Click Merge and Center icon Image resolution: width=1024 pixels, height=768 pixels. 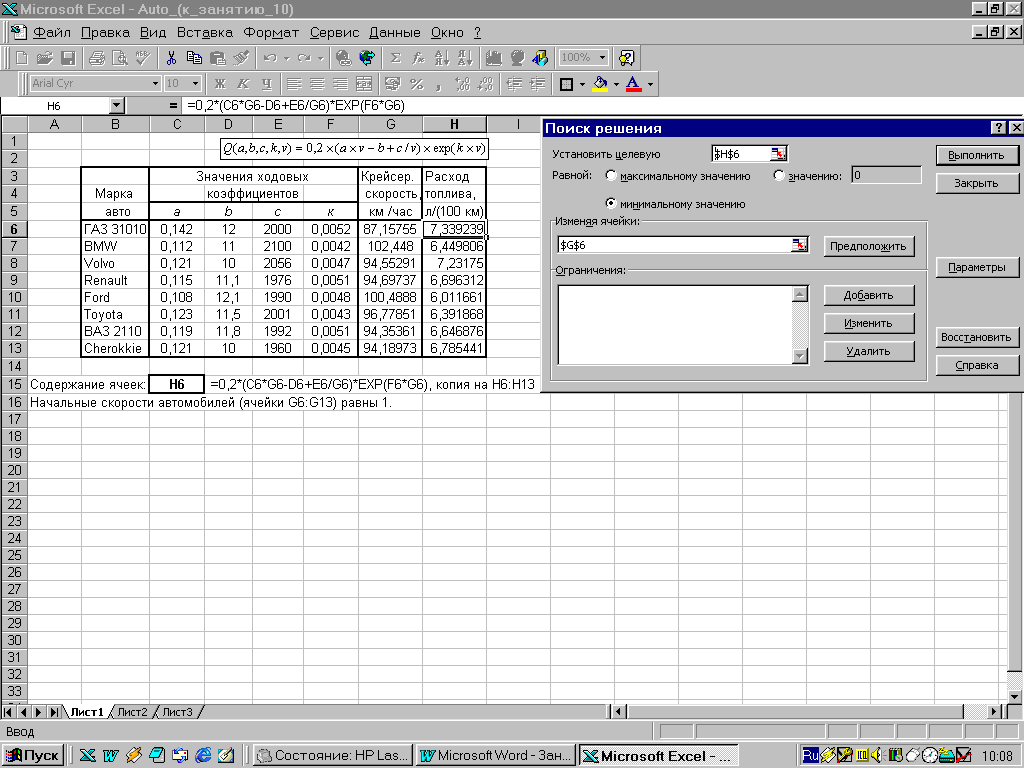click(364, 84)
